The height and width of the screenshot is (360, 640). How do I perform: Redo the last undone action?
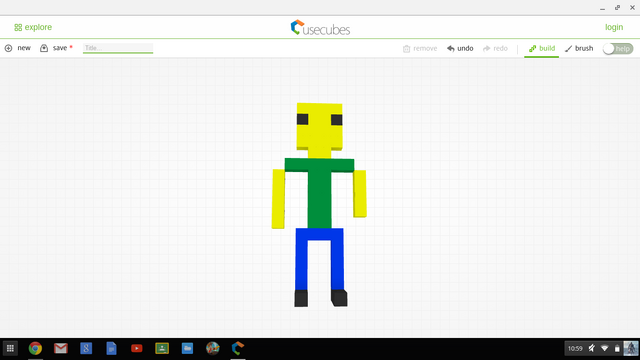[495, 49]
